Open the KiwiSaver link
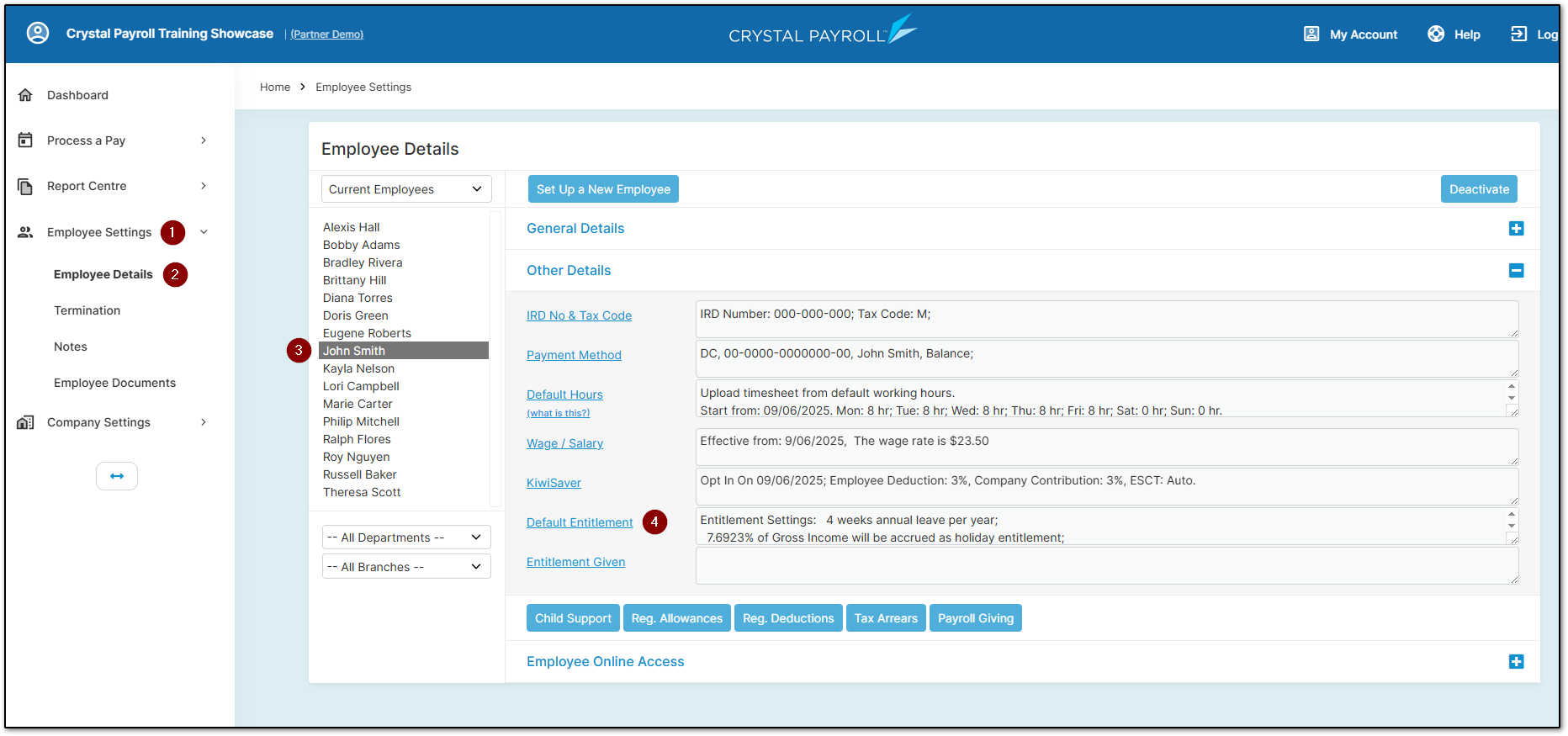Screen dimensions: 1568x736 (554, 483)
